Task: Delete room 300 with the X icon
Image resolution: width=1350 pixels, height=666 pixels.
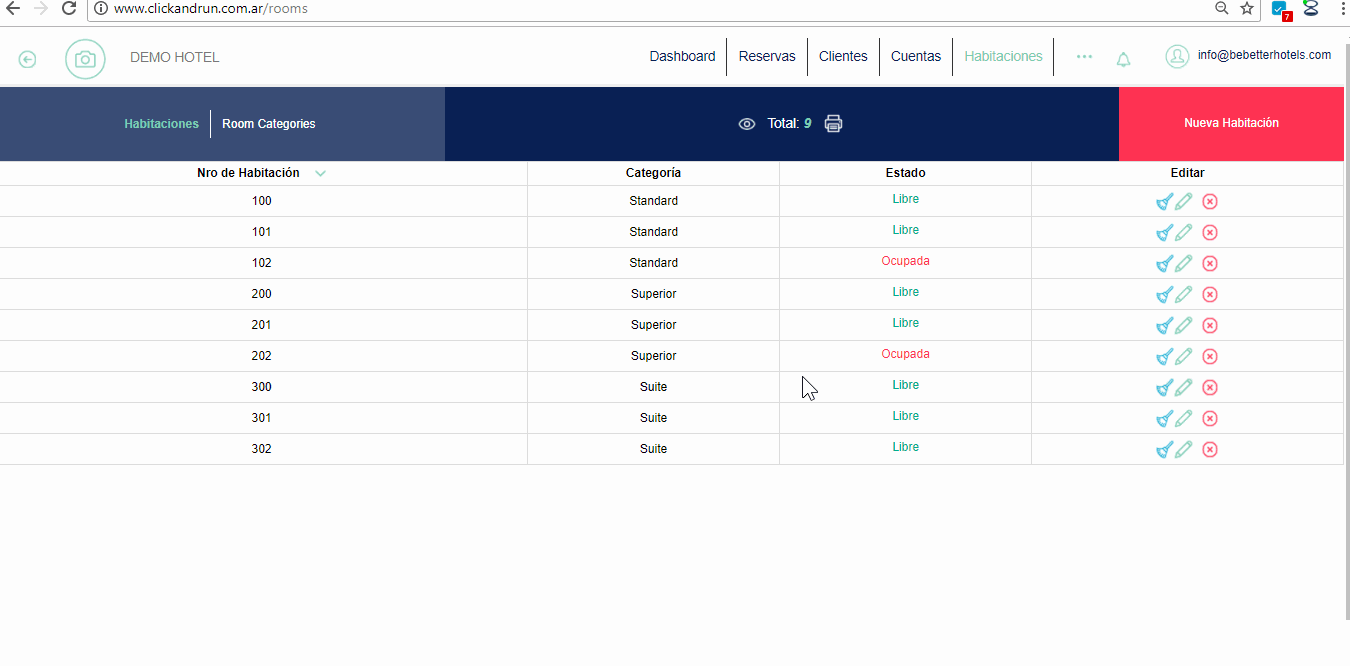Action: tap(1210, 388)
